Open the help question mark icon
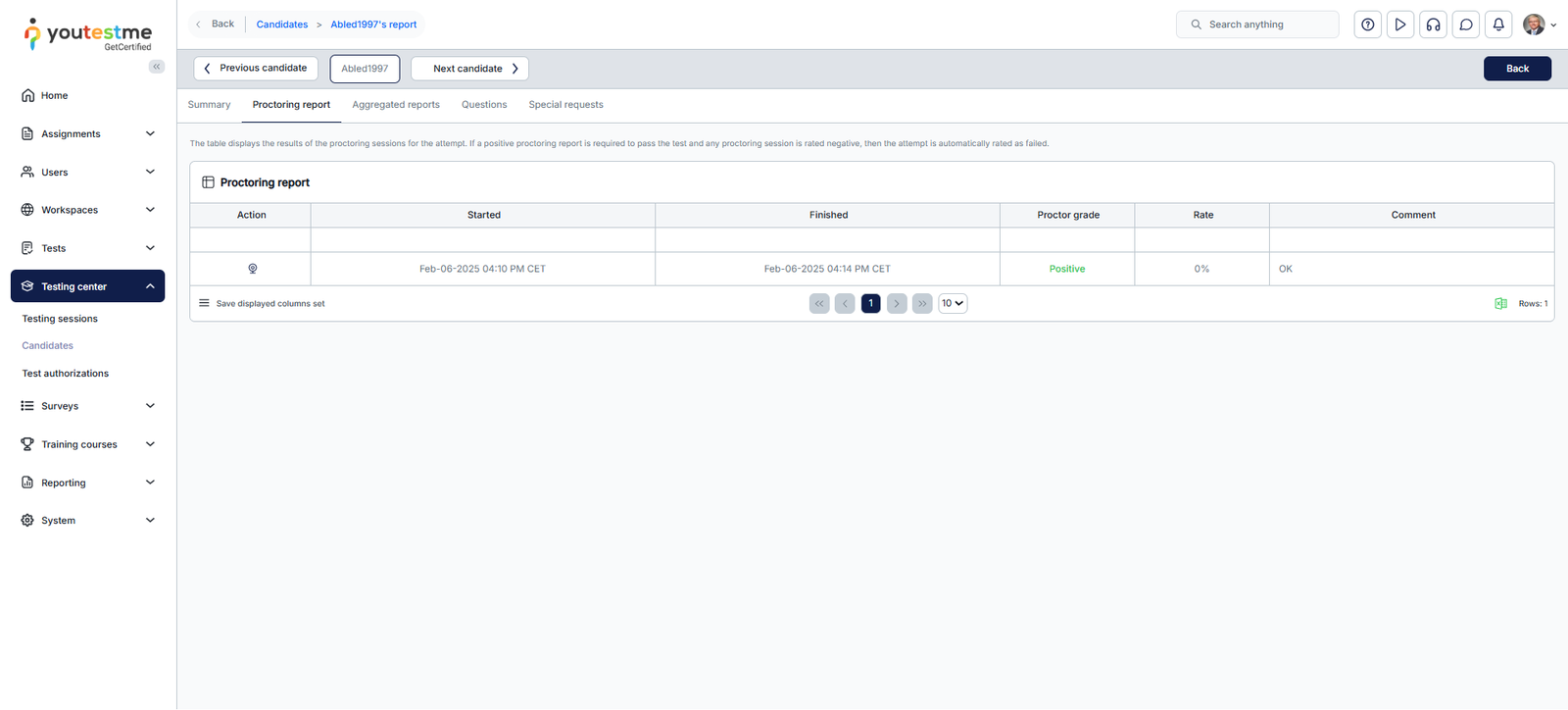The width and height of the screenshot is (1568, 710). pyautogui.click(x=1367, y=25)
